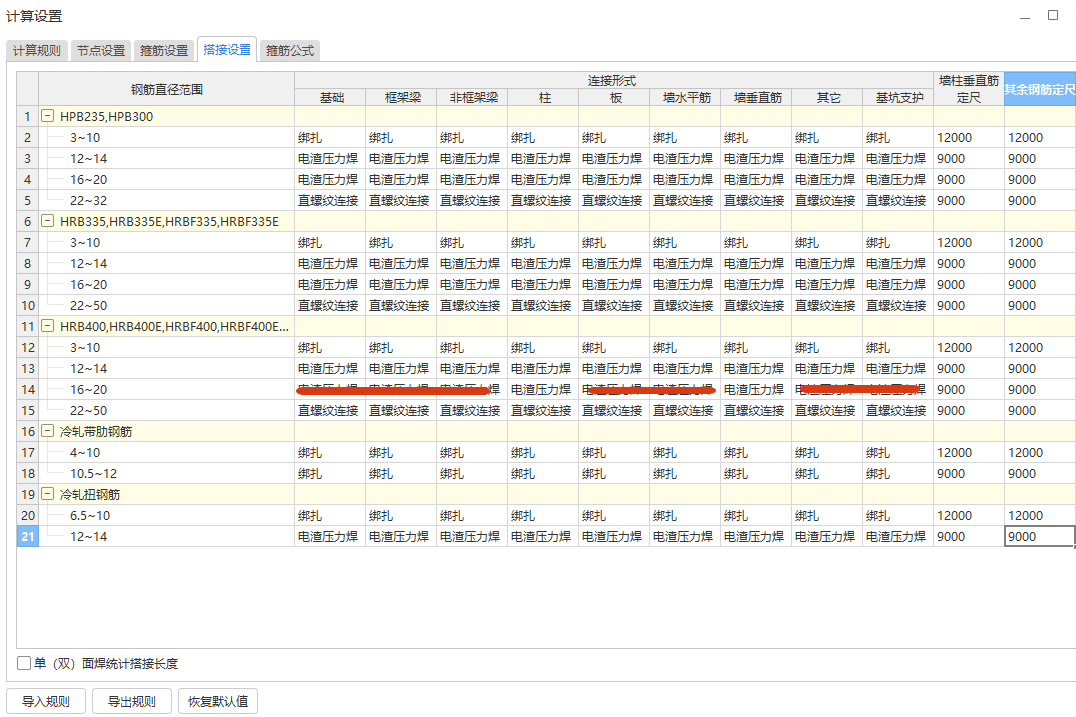1076x717 pixels.
Task: Collapse the 冷轧带肋钢筋 group
Action: tap(48, 431)
